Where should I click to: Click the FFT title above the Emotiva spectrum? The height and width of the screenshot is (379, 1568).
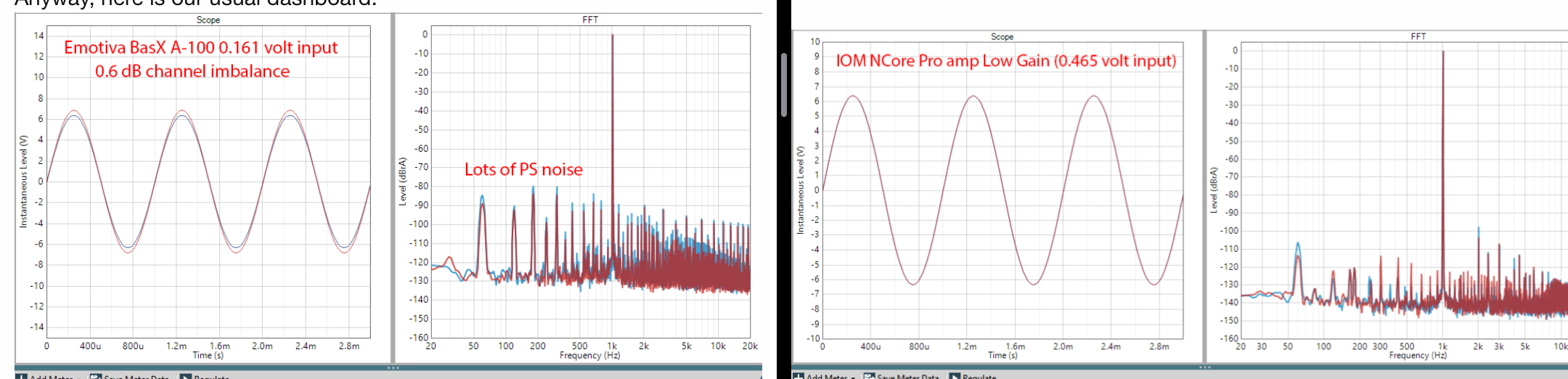[590, 20]
